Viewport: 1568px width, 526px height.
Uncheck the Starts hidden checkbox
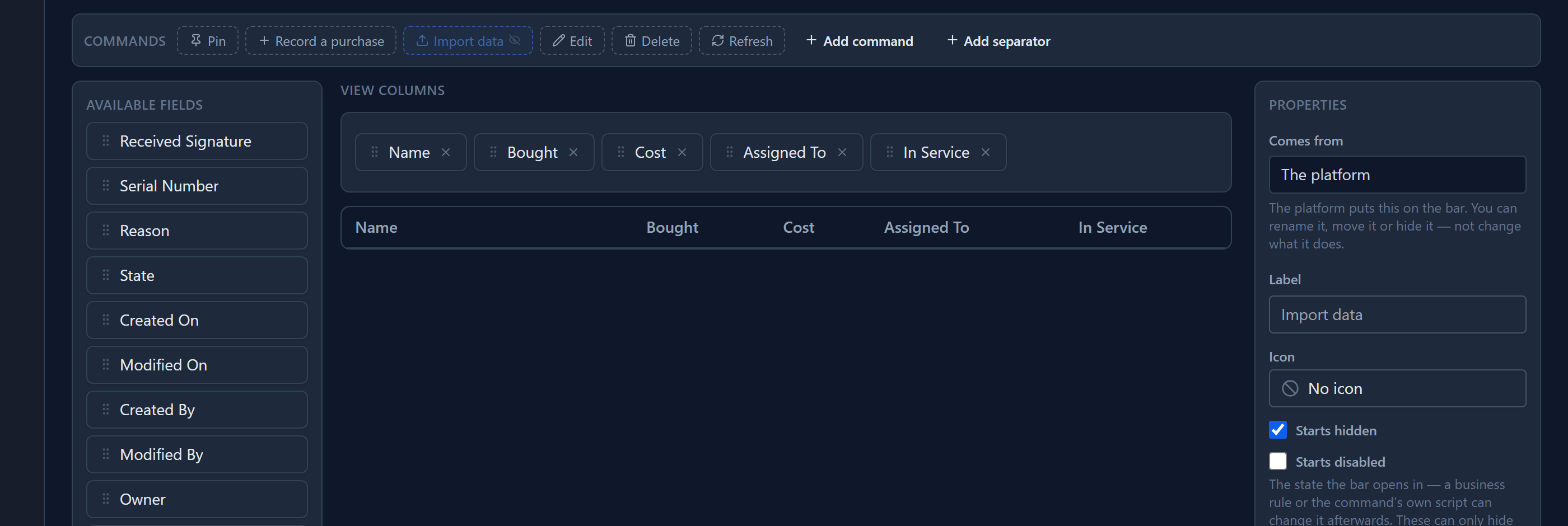click(x=1278, y=430)
